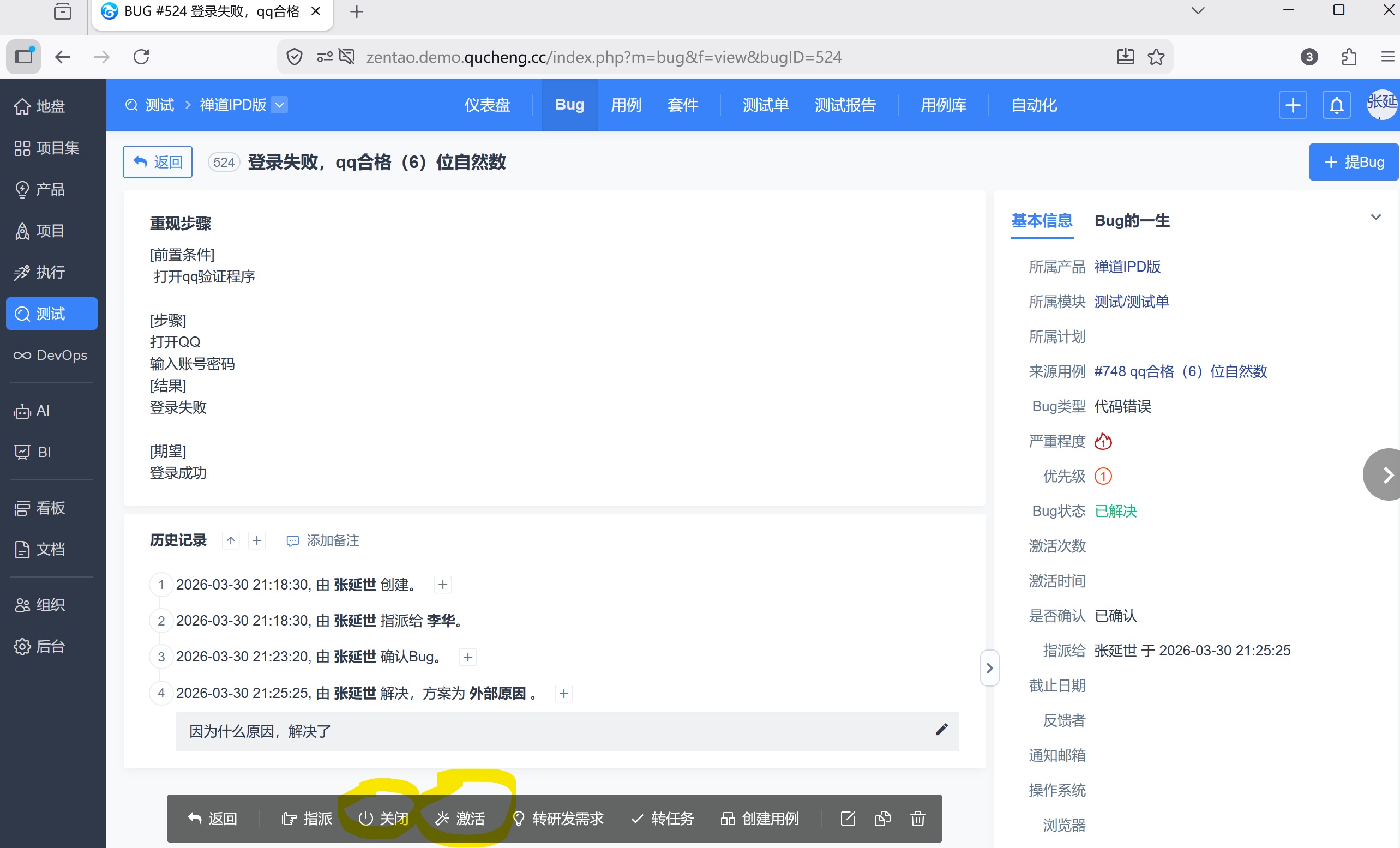Select the DevOps section in the sidebar
The image size is (1400, 848).
tap(51, 355)
